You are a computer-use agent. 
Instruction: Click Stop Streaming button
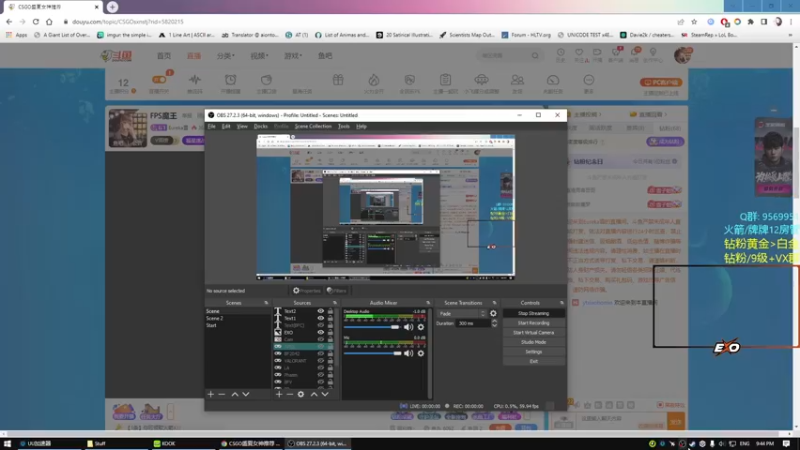534,314
